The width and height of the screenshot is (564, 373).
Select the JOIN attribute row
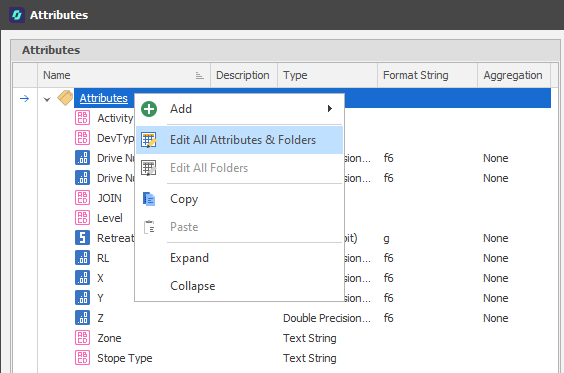pos(109,198)
